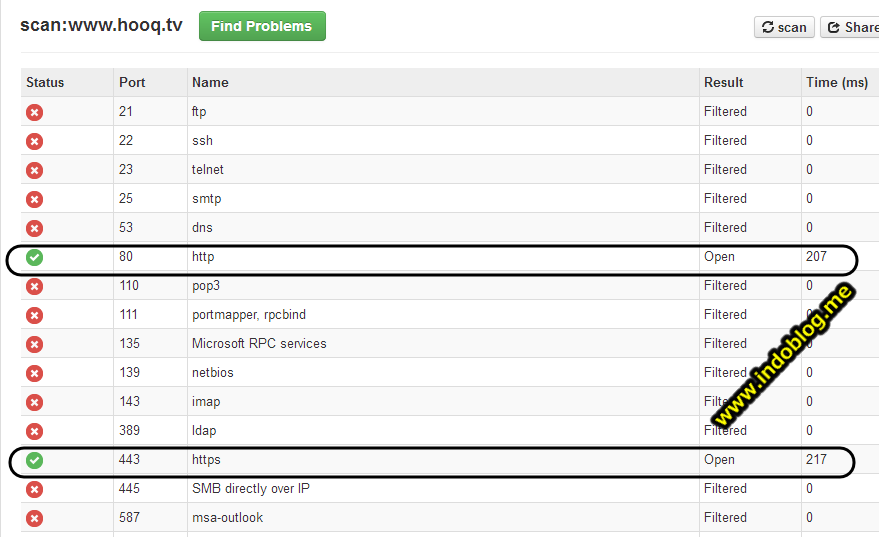The height and width of the screenshot is (537, 879).
Task: Click the Name column header
Action: [210, 82]
